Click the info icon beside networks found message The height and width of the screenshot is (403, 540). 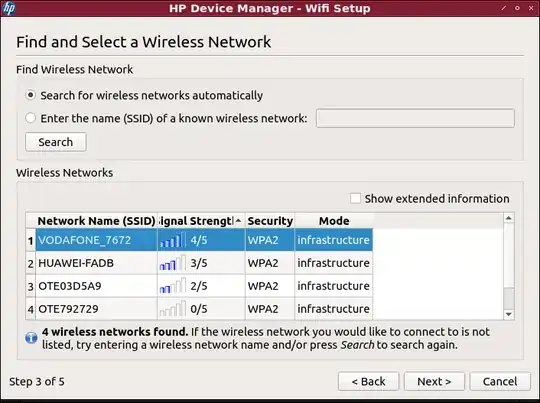click(31, 338)
